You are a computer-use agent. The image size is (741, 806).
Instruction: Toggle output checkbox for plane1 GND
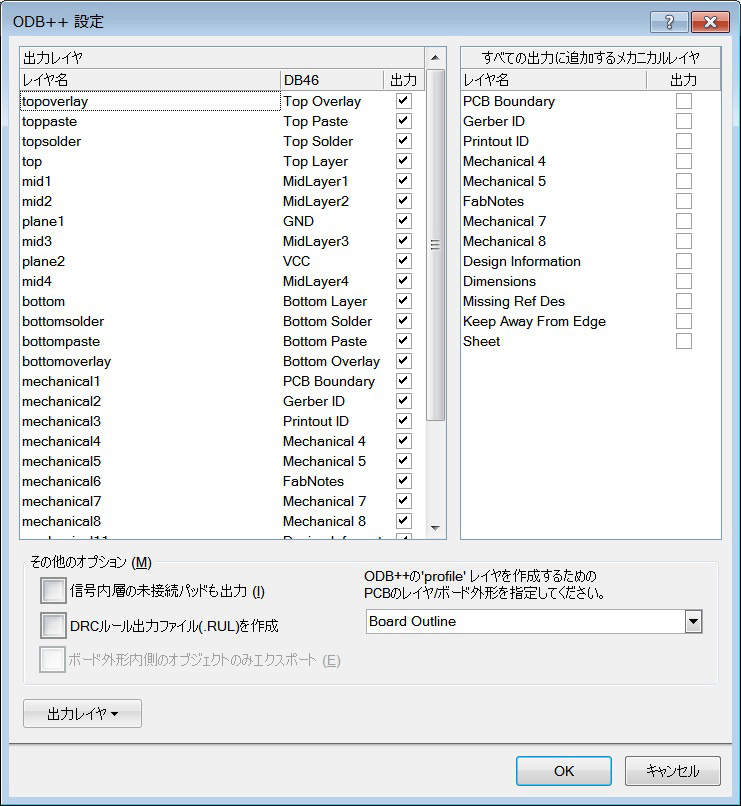pos(404,221)
